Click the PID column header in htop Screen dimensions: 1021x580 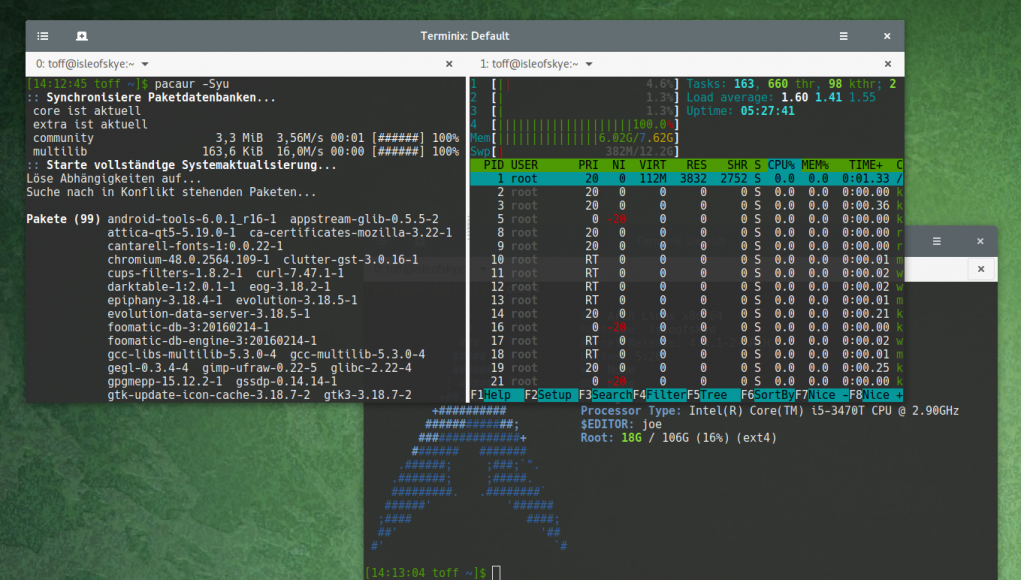(x=493, y=164)
